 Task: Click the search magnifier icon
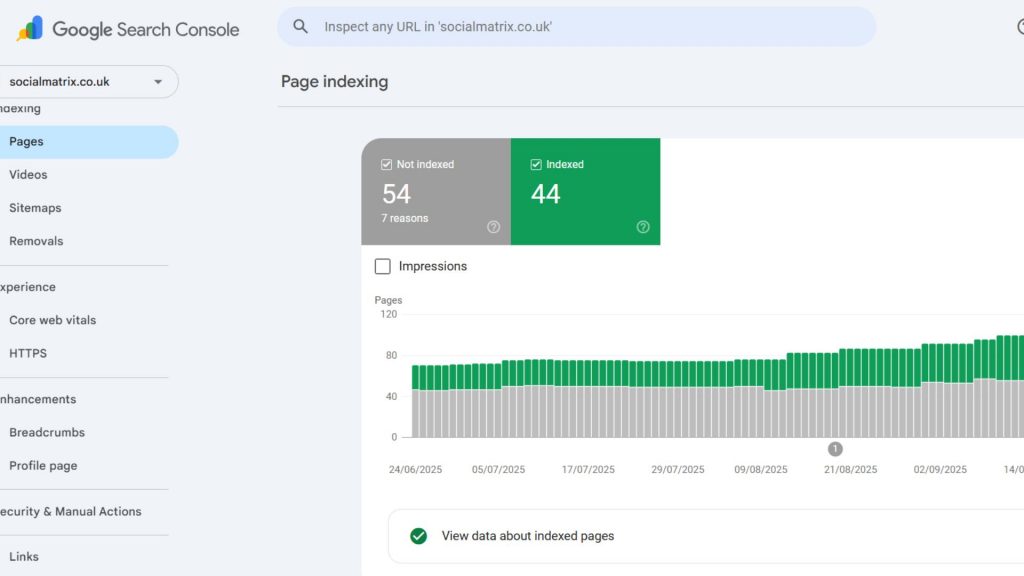tap(300, 27)
